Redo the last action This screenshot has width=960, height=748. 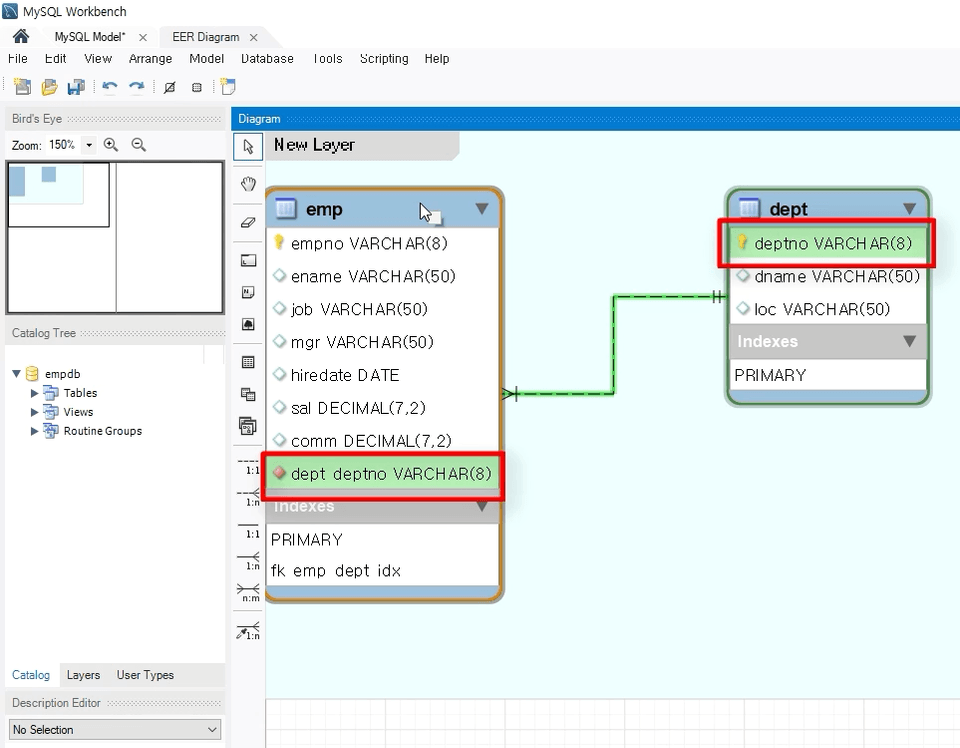coord(136,87)
